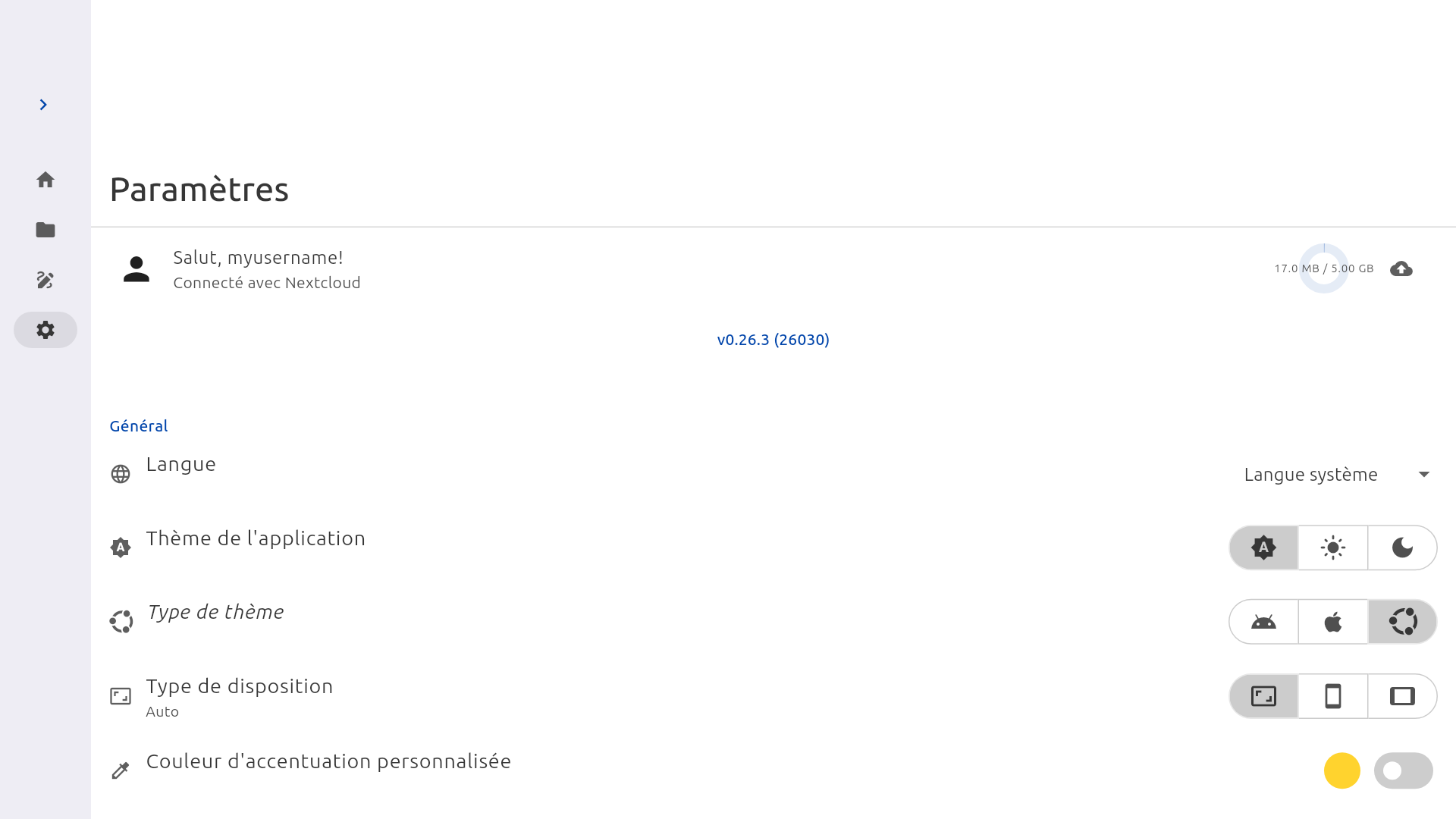Select the Ubuntu theme type
This screenshot has height=819, width=1456.
tap(1403, 622)
